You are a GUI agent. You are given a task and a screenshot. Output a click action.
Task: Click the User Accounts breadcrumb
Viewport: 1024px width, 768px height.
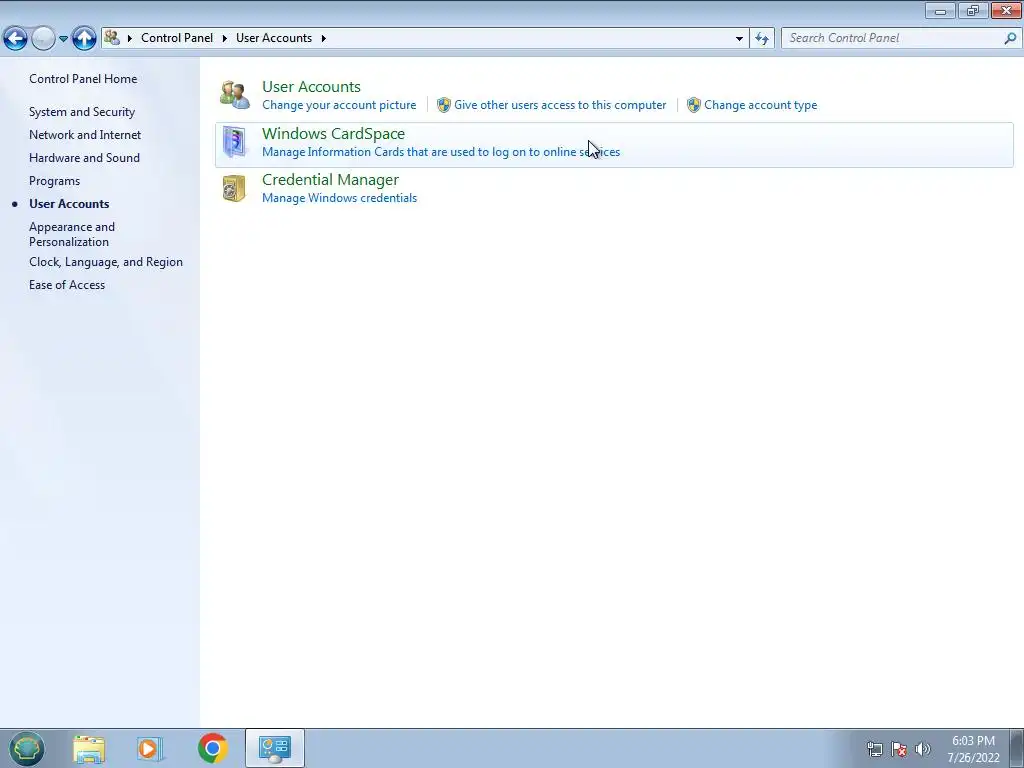click(x=274, y=38)
